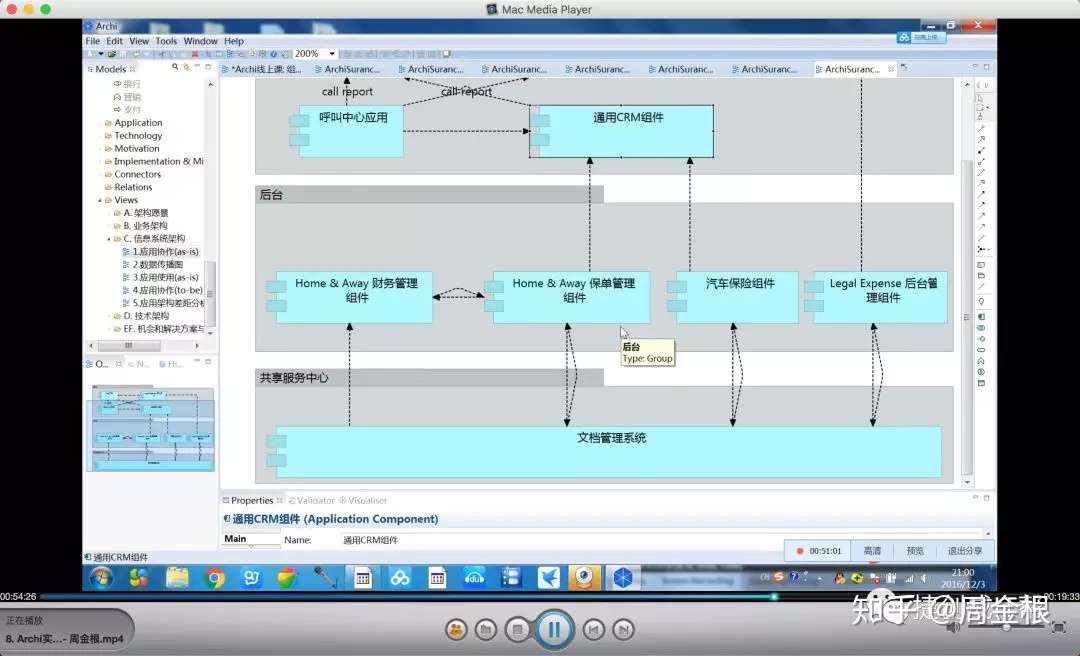Click the Windows Start orb
1080x656 pixels.
coord(102,577)
